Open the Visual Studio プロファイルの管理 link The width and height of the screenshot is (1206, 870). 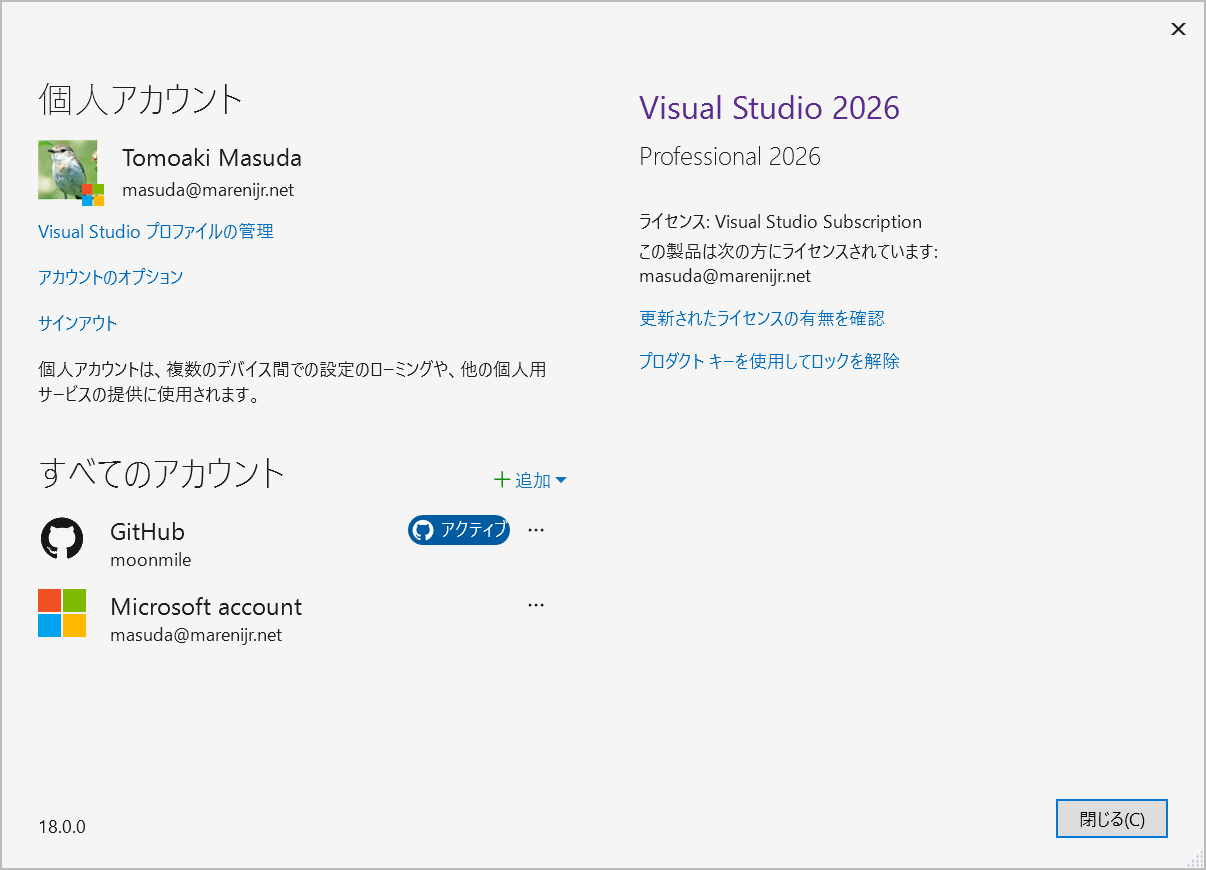pos(155,231)
